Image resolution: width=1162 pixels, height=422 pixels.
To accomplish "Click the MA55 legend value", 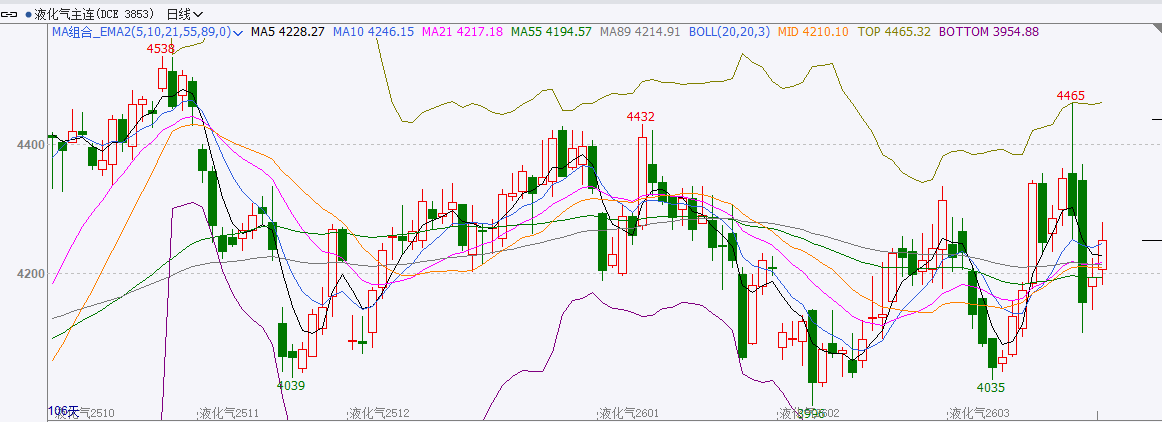I will pyautogui.click(x=551, y=32).
